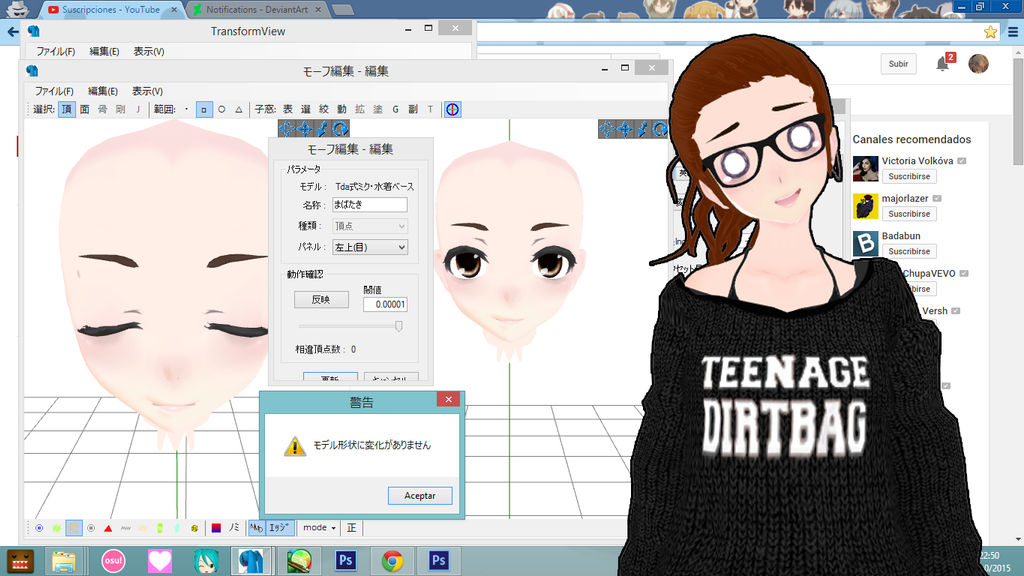Screen dimensions: 1024x576
Task: Open the 編集(E) menu in morph editor
Action: [x=103, y=91]
